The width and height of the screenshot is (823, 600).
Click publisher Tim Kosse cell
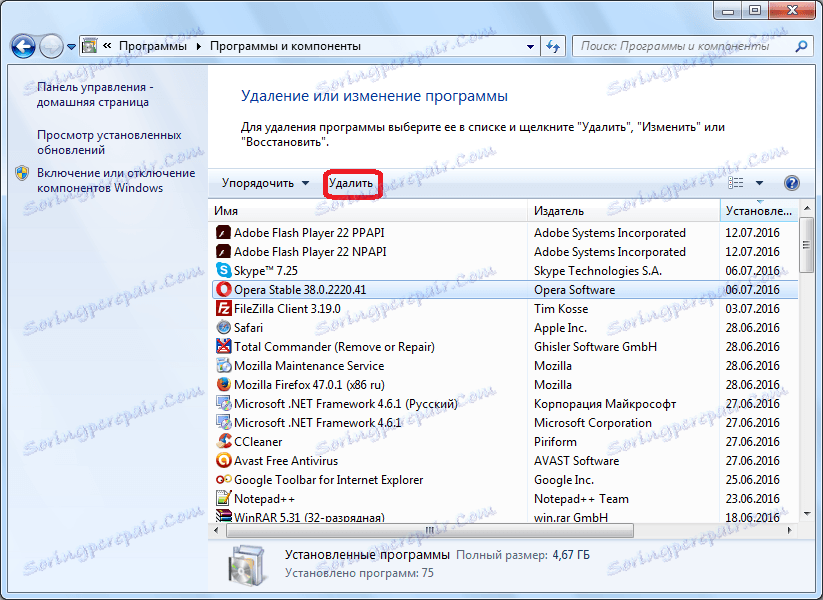coord(561,309)
